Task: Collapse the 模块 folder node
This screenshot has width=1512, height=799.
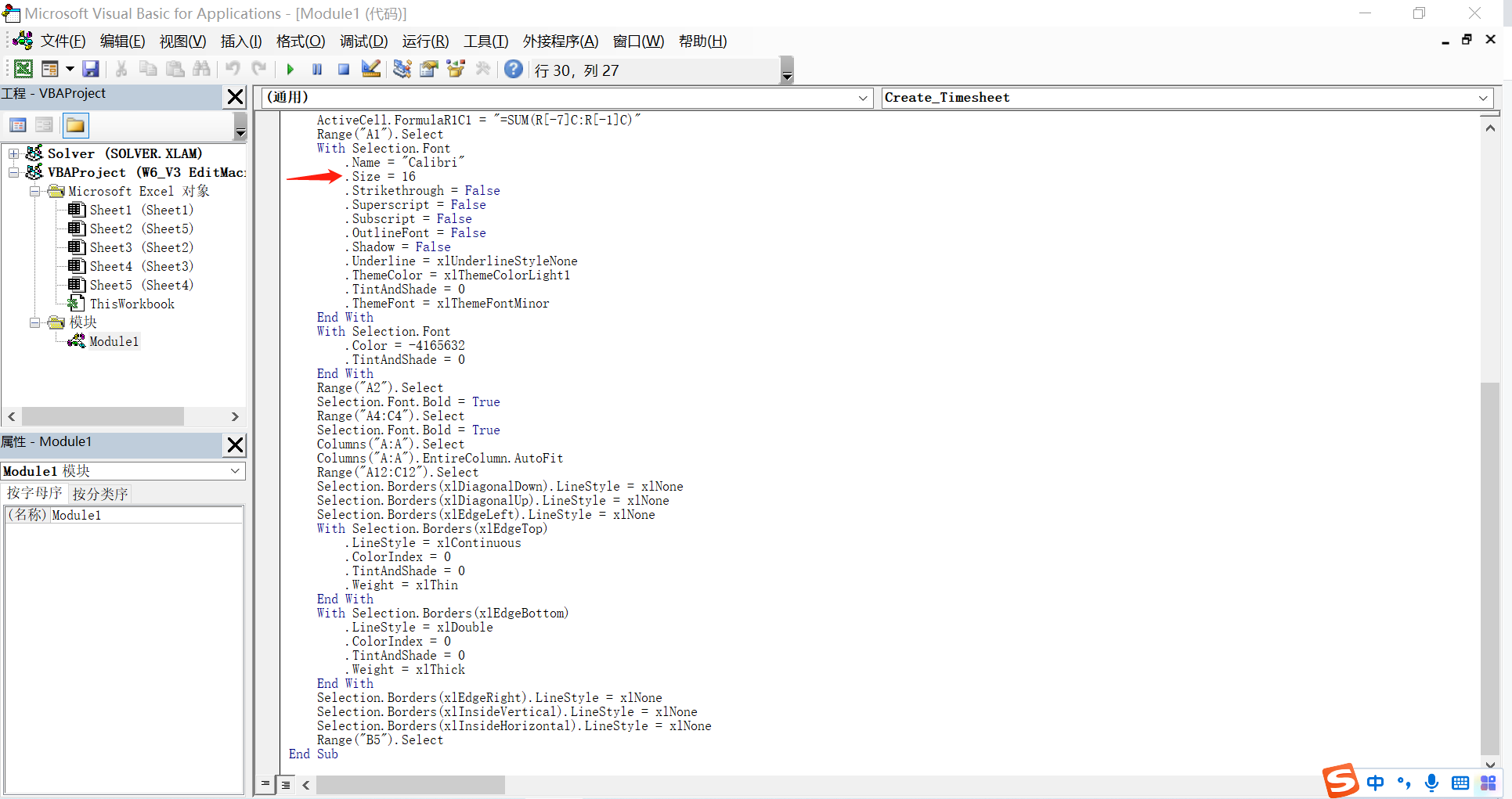Action: 34,322
